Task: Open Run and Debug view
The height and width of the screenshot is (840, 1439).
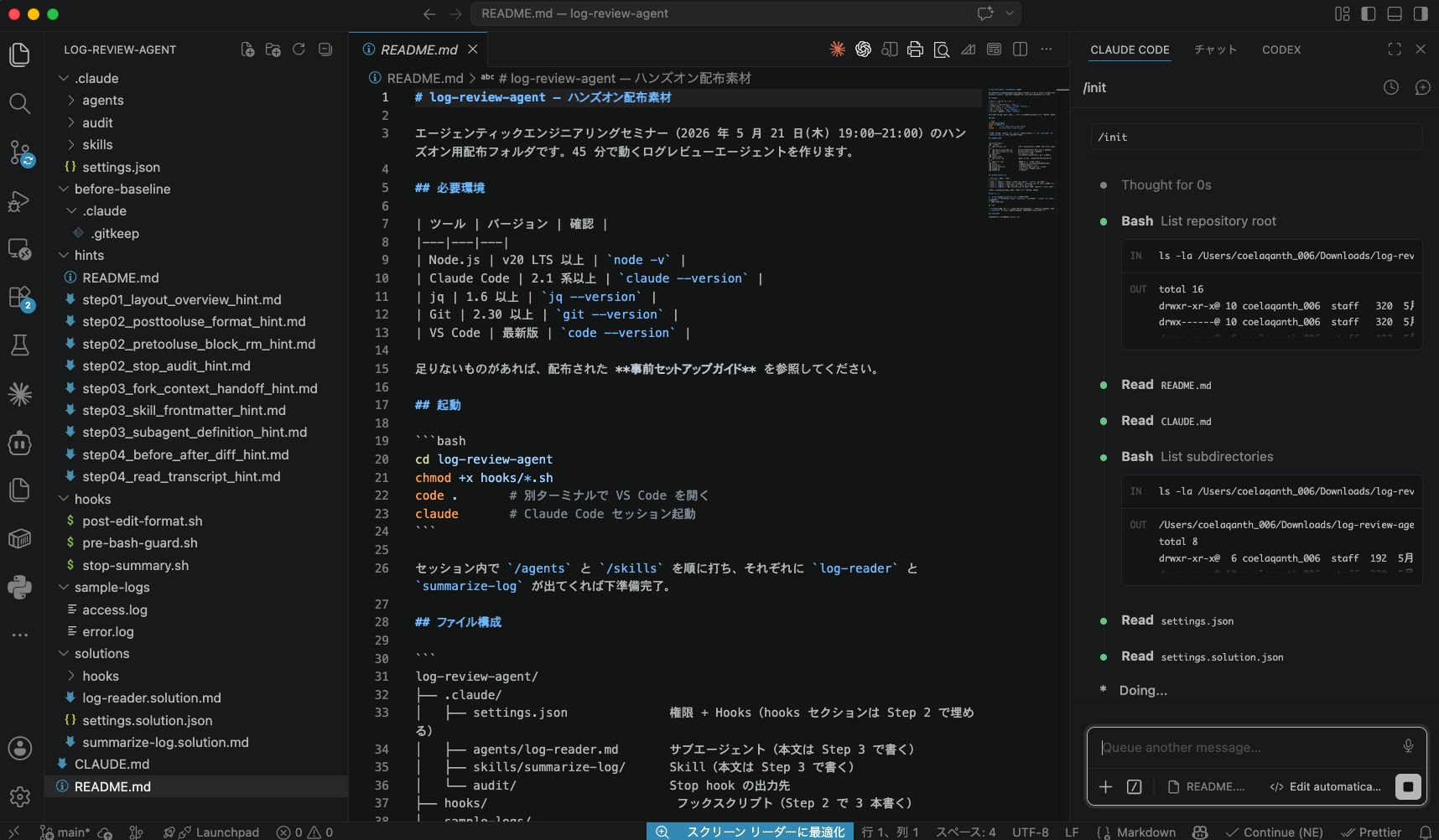Action: pyautogui.click(x=19, y=201)
